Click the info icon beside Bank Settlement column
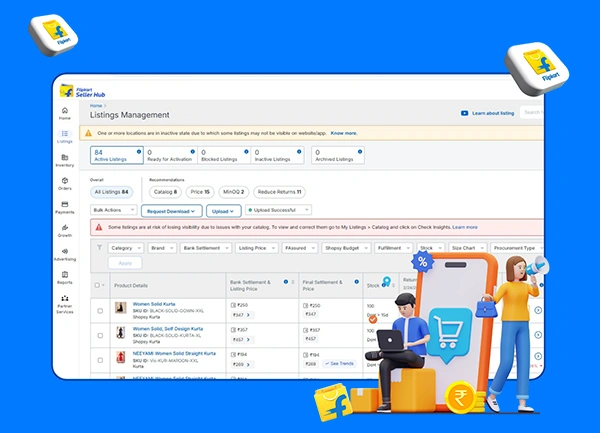Viewport: 600px width, 433px height. tap(285, 282)
